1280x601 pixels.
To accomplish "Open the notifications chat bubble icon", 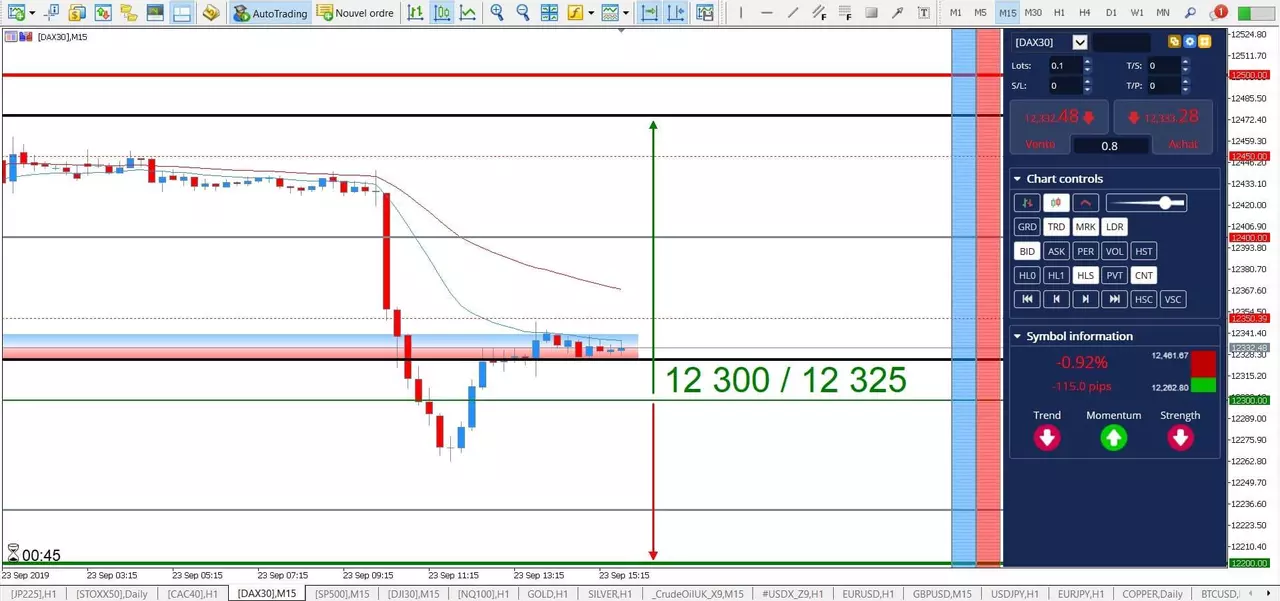I will coord(1217,13).
